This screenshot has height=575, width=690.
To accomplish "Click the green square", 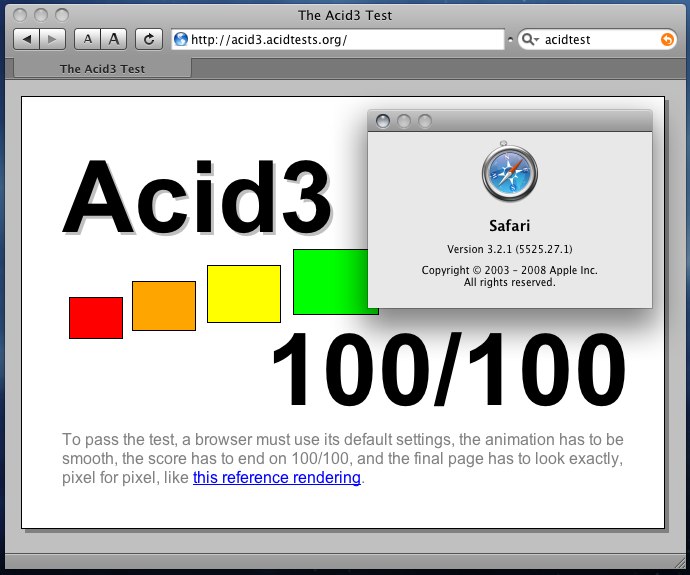I will (330, 282).
